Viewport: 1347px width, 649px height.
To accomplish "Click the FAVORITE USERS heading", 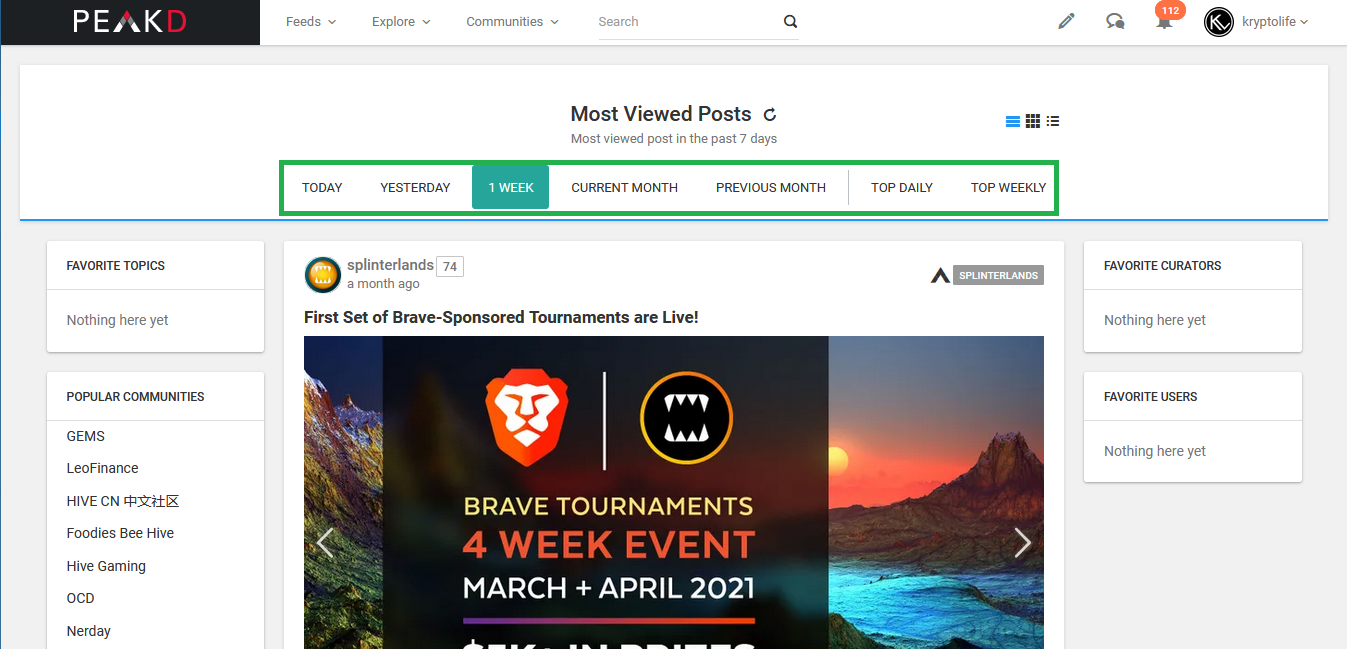I will pyautogui.click(x=1151, y=397).
